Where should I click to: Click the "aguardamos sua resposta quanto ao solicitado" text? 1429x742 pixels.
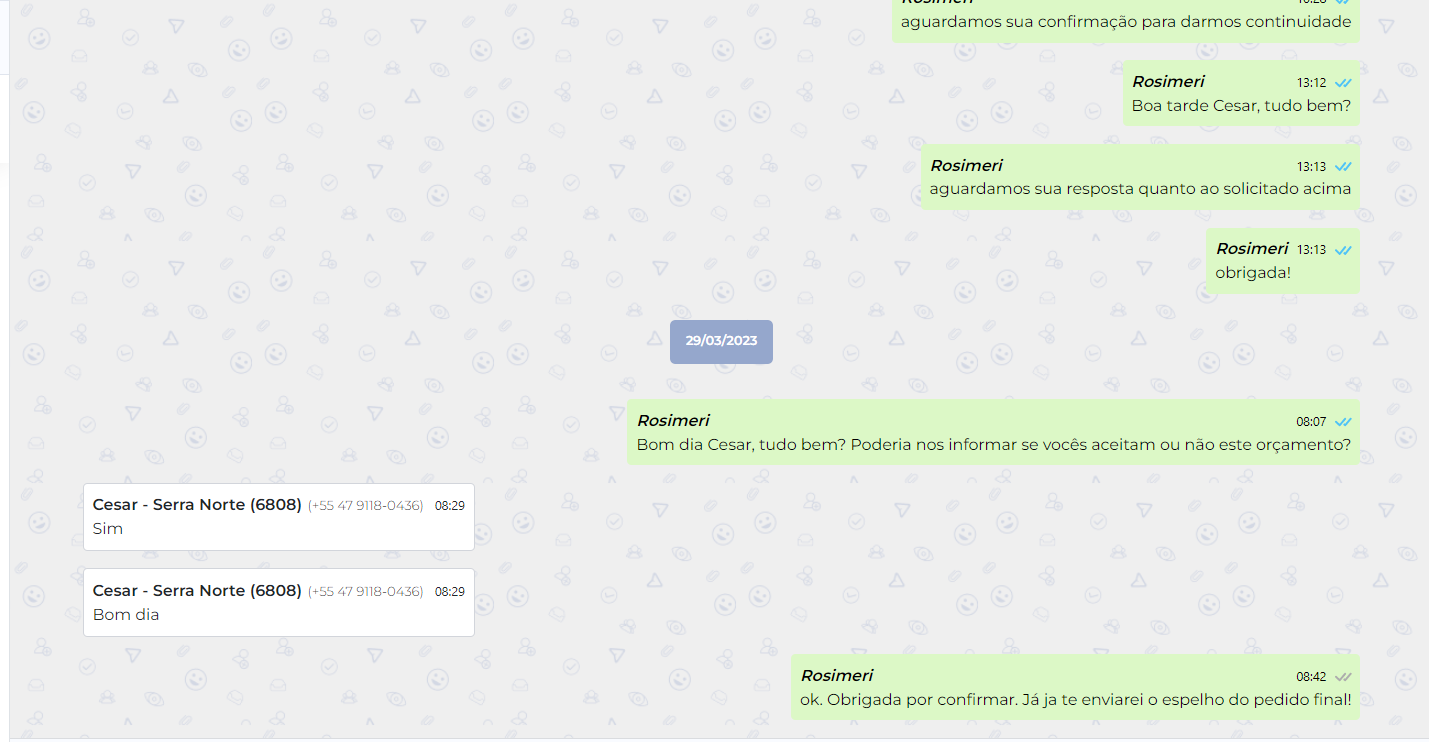pyautogui.click(x=1140, y=189)
